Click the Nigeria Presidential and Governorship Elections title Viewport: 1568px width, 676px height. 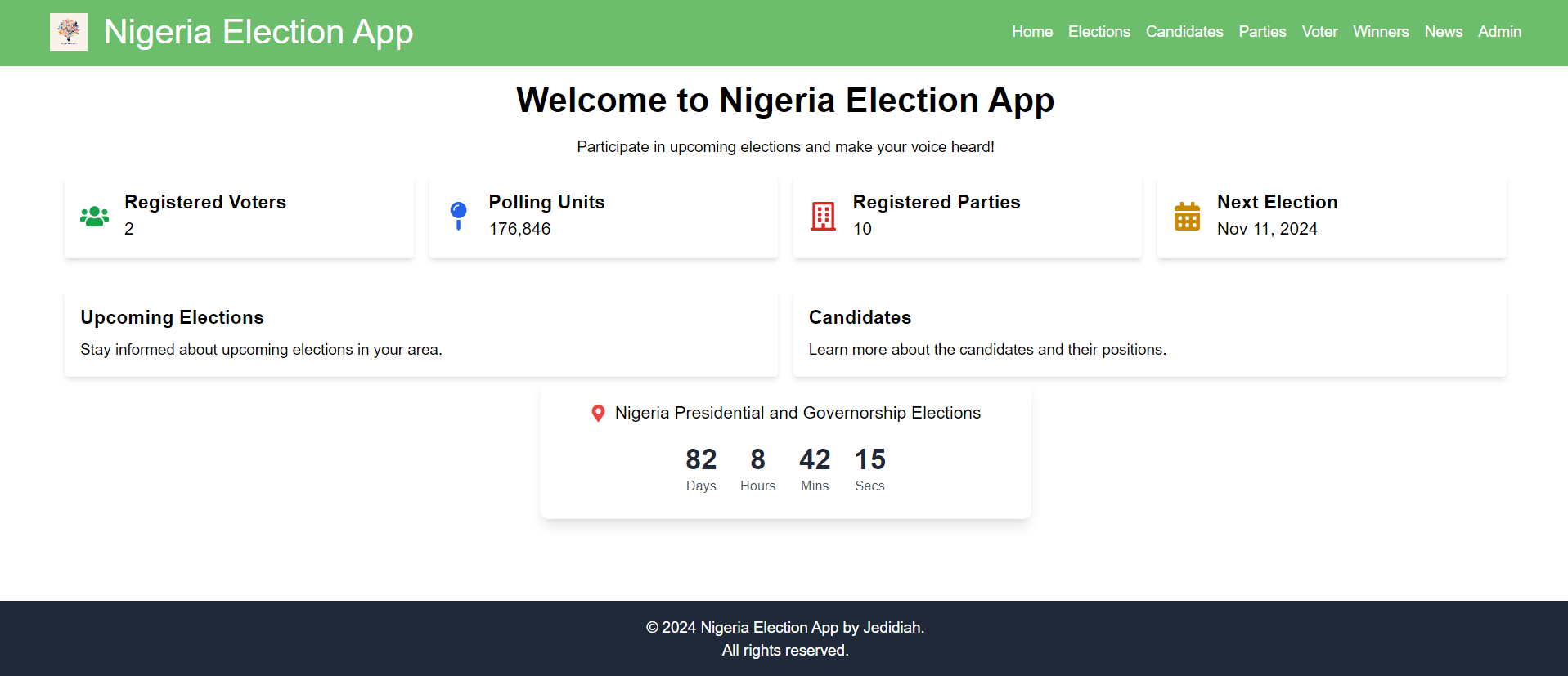797,413
